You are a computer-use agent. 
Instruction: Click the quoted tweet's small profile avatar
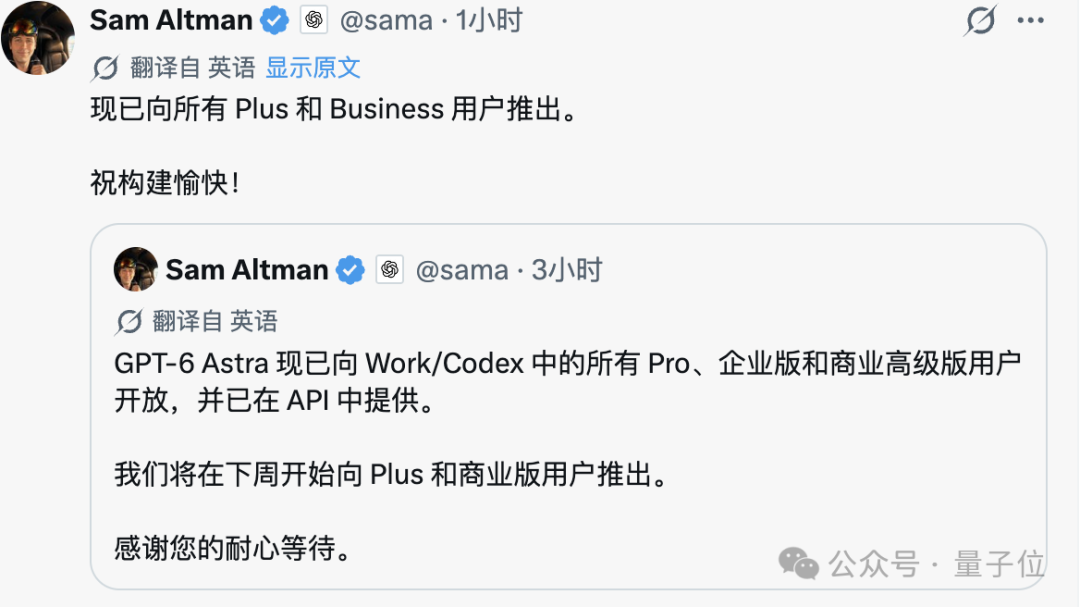coord(136,269)
